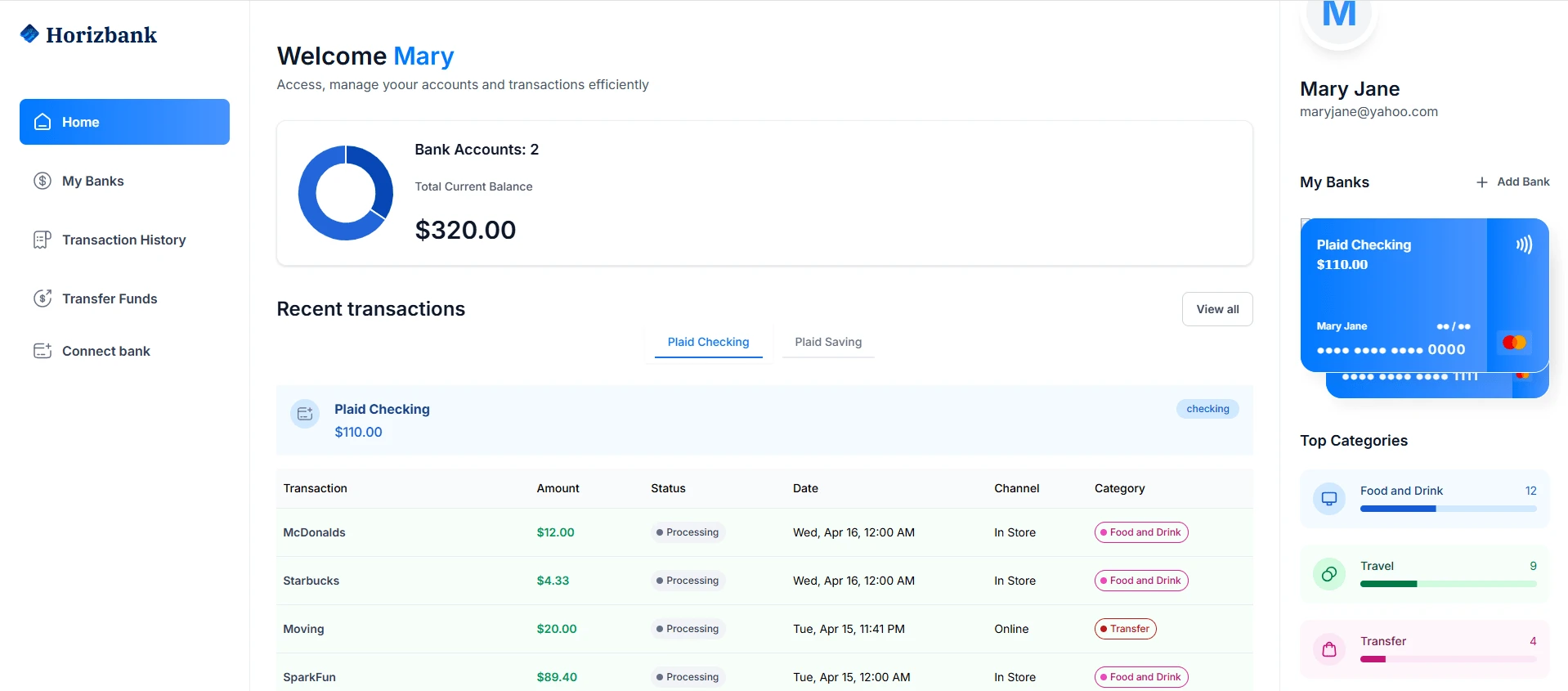
Task: Click the Transfer Funds icon in sidebar
Action: [43, 298]
